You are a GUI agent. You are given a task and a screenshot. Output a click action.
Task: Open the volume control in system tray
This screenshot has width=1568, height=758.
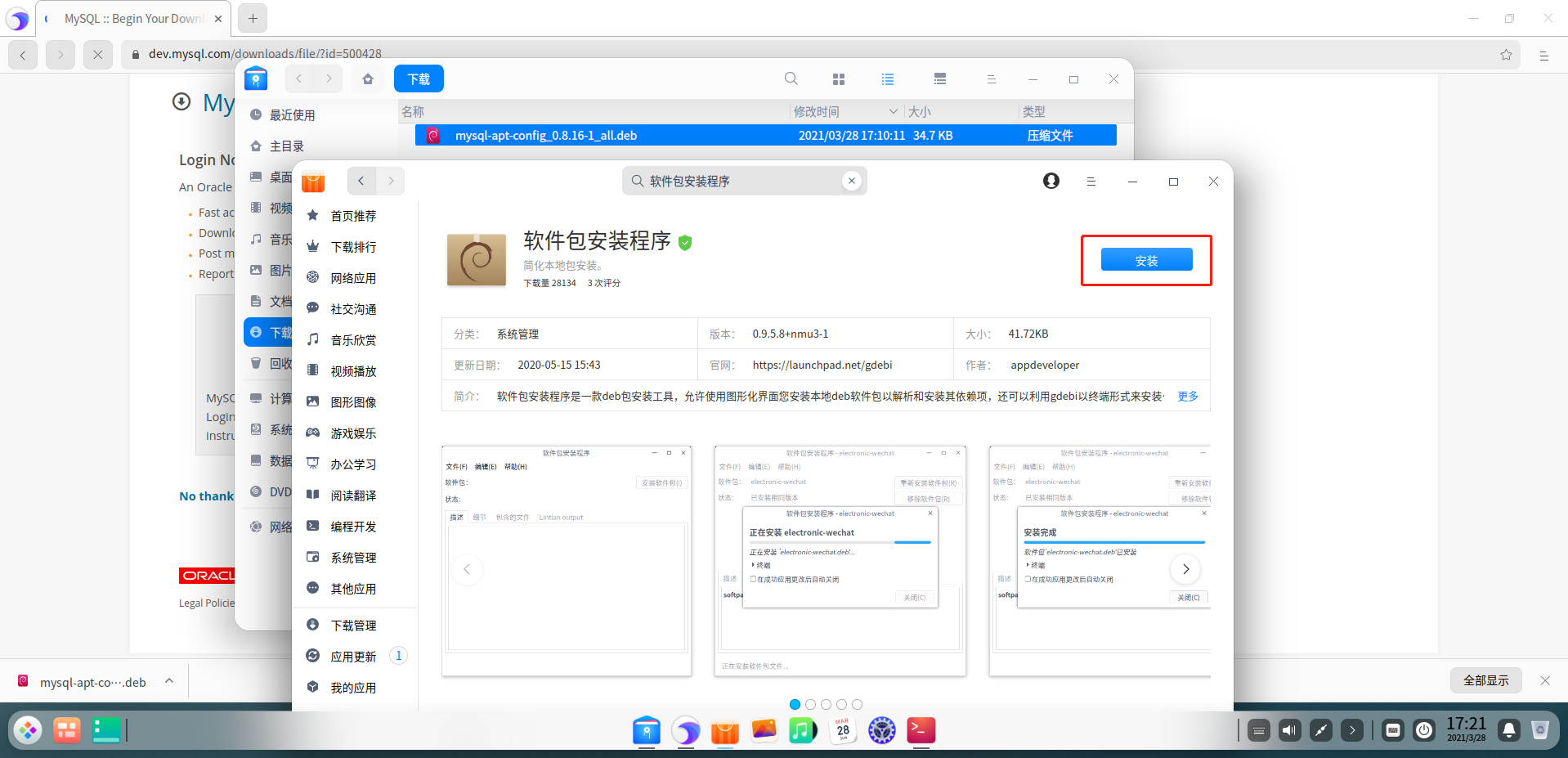pyautogui.click(x=1289, y=730)
